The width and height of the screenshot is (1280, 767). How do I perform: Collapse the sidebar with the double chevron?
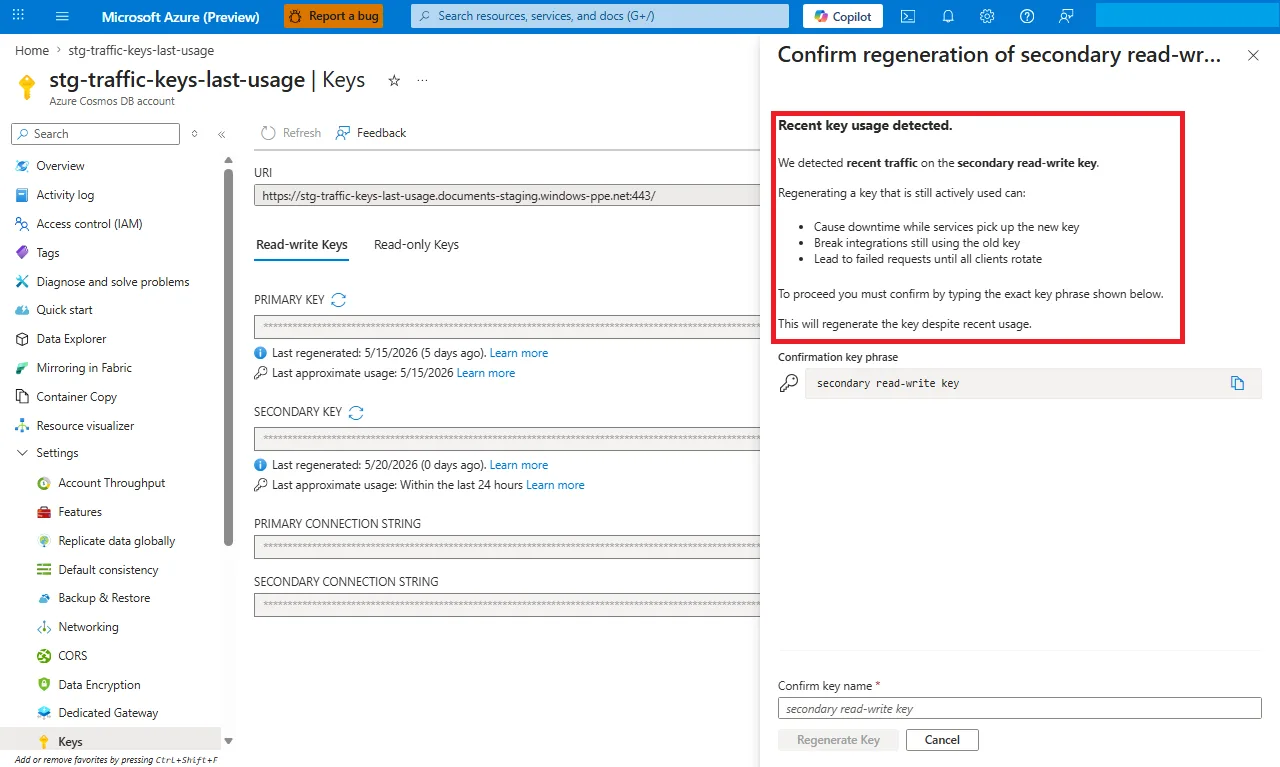221,134
